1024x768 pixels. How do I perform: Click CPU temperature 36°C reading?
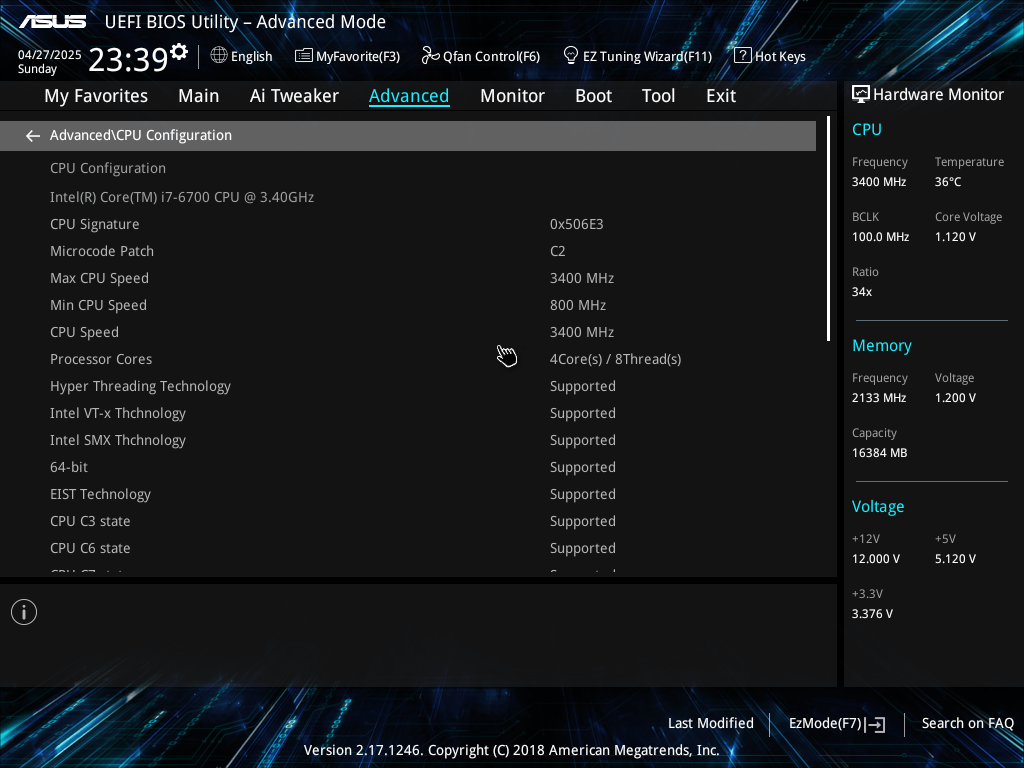(x=948, y=182)
